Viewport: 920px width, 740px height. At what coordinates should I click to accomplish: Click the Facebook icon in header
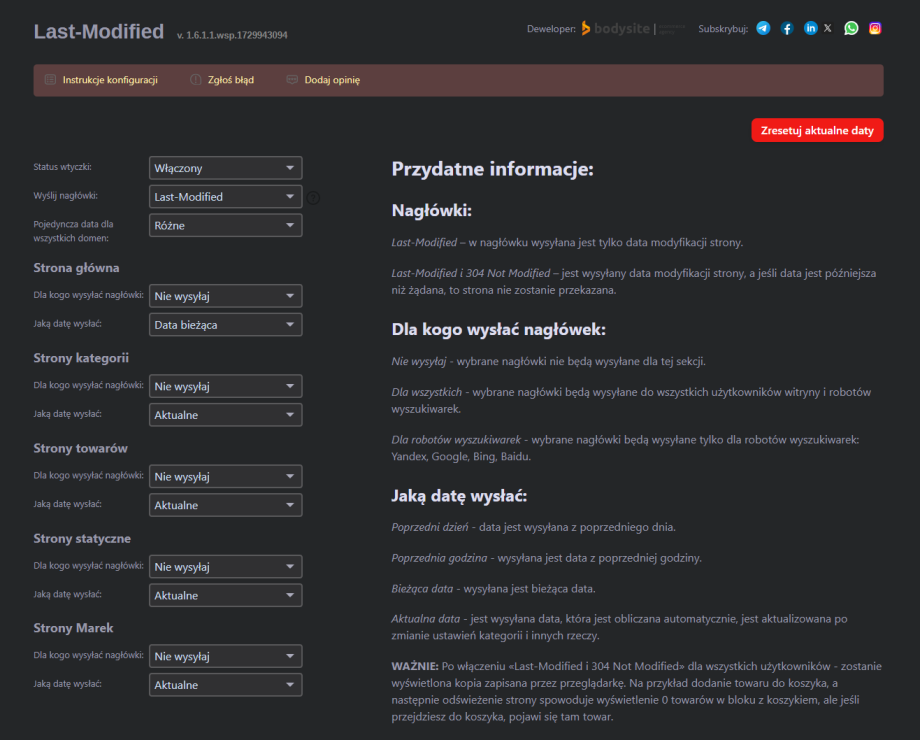(787, 29)
